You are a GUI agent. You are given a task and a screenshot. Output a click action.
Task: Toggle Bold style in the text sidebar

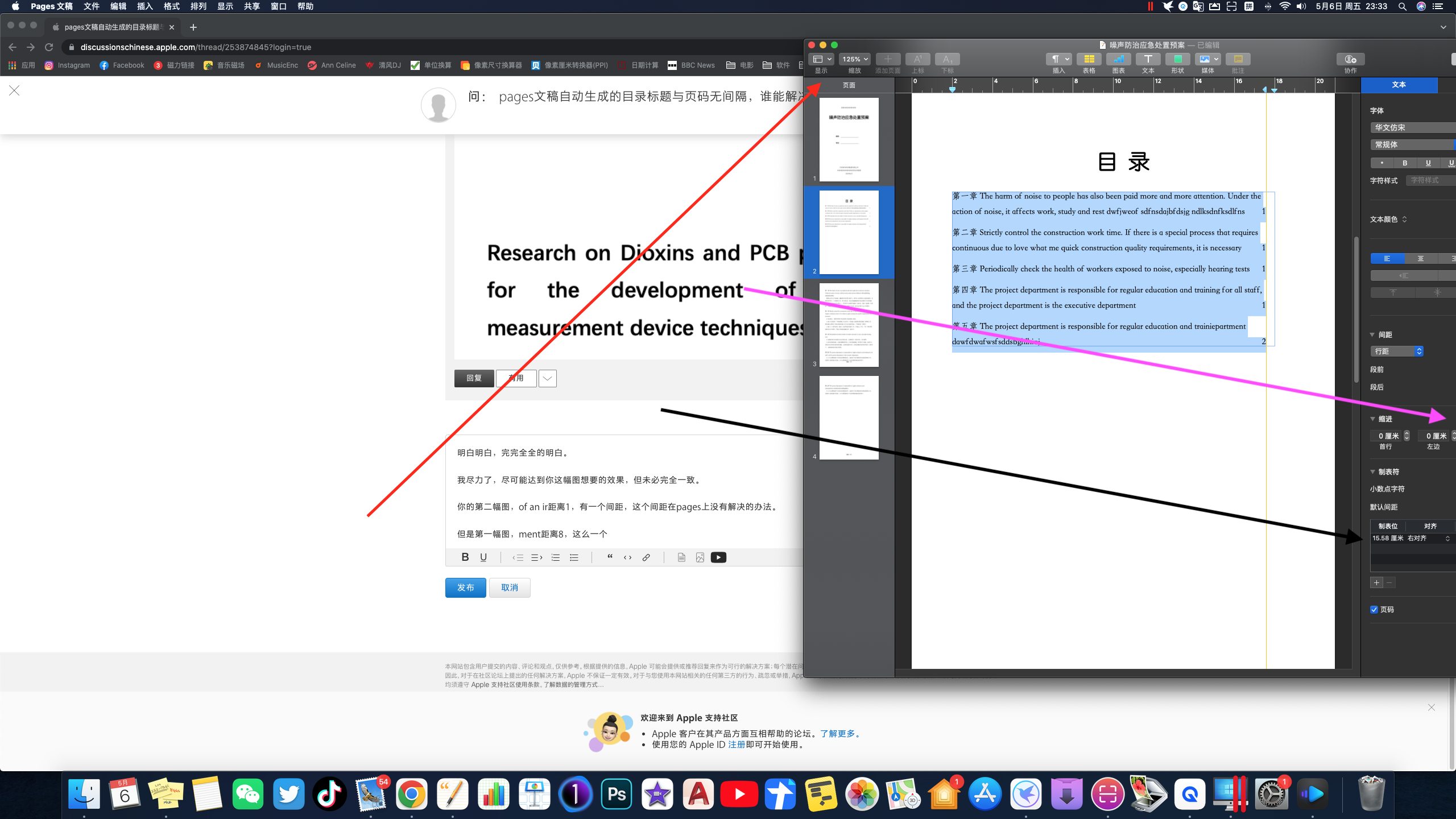[1405, 163]
